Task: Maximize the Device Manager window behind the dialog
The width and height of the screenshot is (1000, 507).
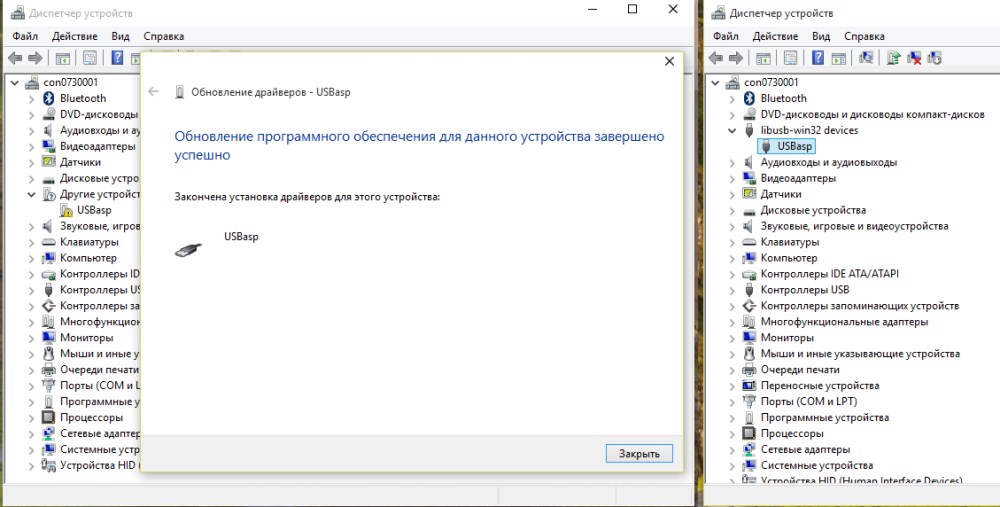Action: click(632, 9)
